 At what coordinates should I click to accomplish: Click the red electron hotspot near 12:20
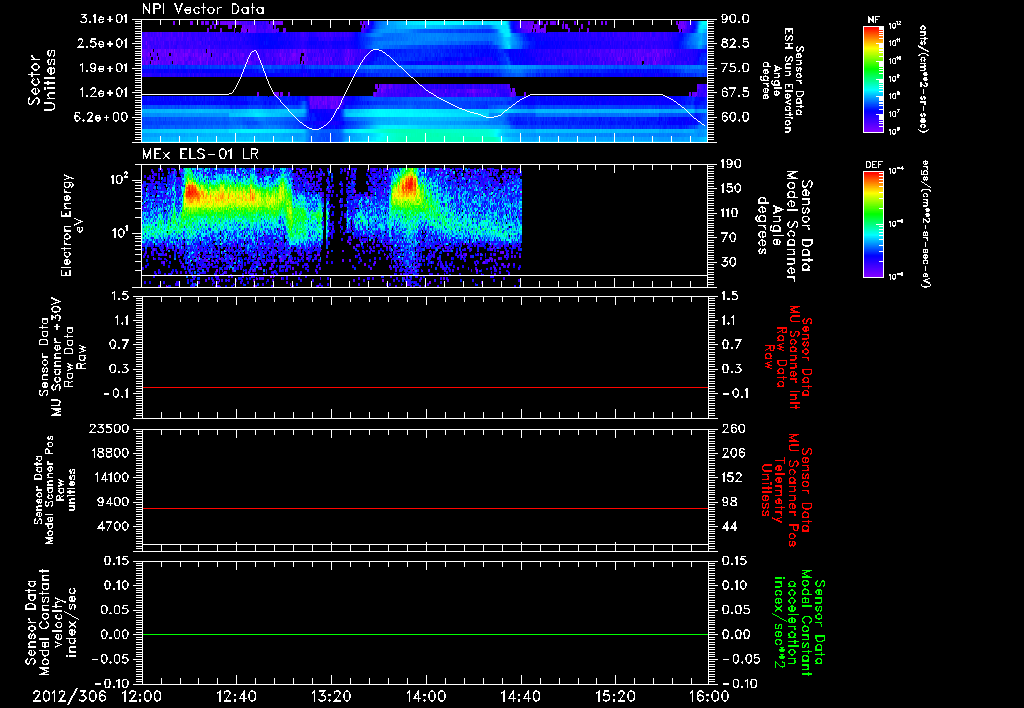tap(193, 193)
